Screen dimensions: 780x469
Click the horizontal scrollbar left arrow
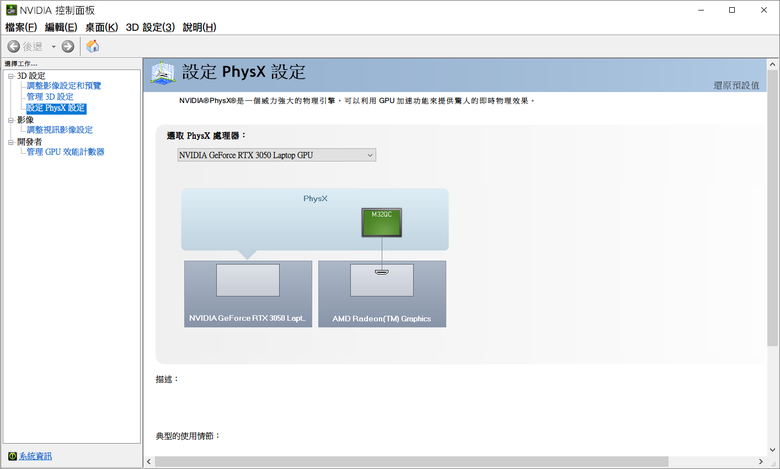point(149,462)
